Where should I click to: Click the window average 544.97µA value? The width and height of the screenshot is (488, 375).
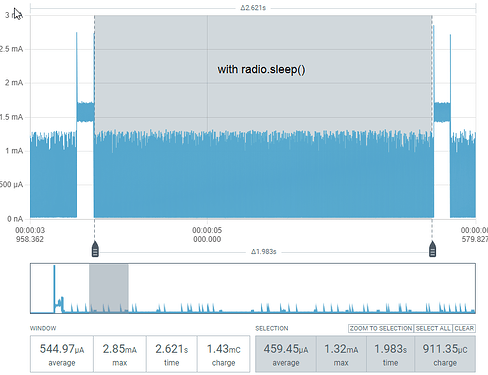(x=62, y=349)
